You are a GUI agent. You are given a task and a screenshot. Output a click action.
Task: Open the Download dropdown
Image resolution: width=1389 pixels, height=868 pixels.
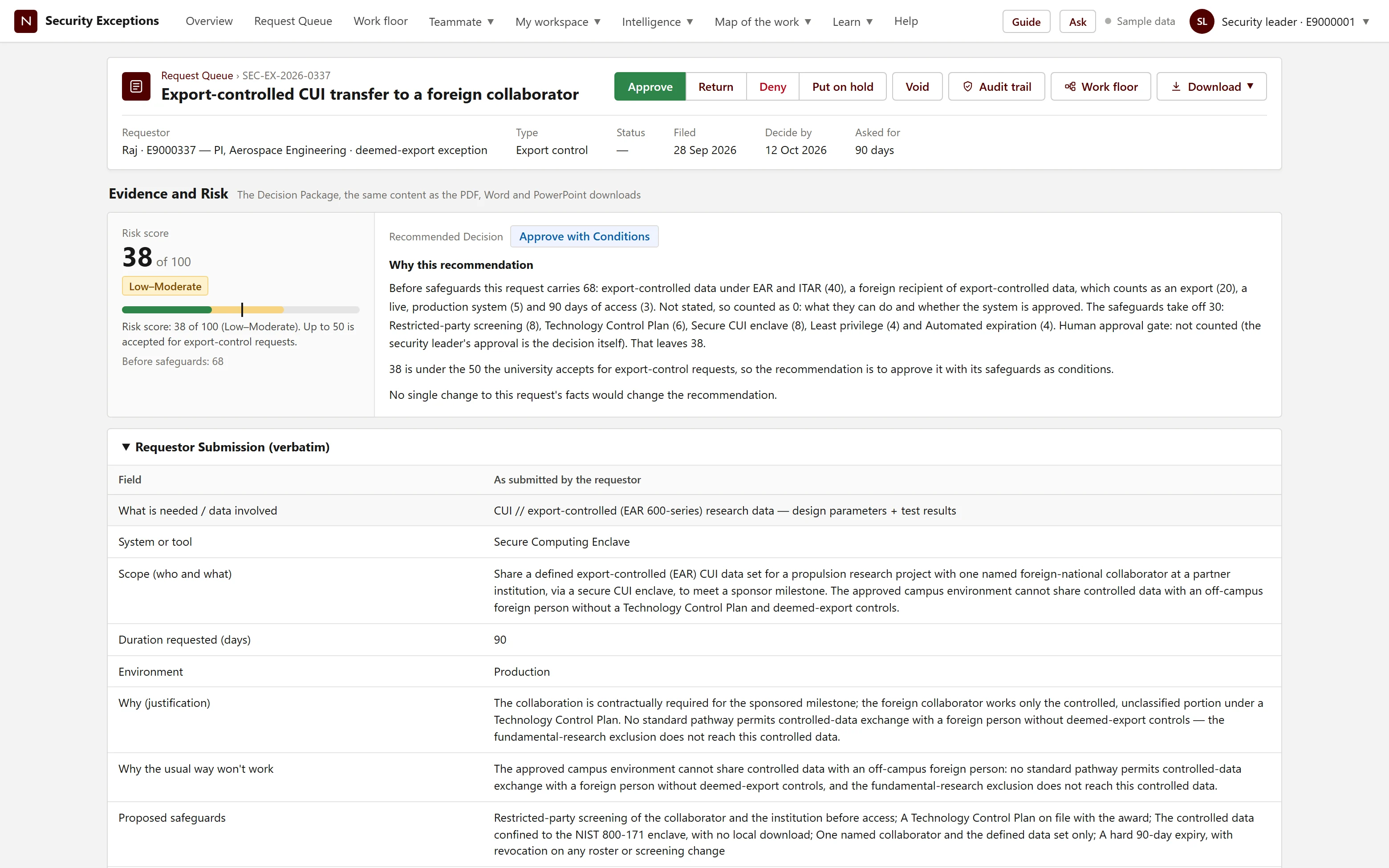1211,87
